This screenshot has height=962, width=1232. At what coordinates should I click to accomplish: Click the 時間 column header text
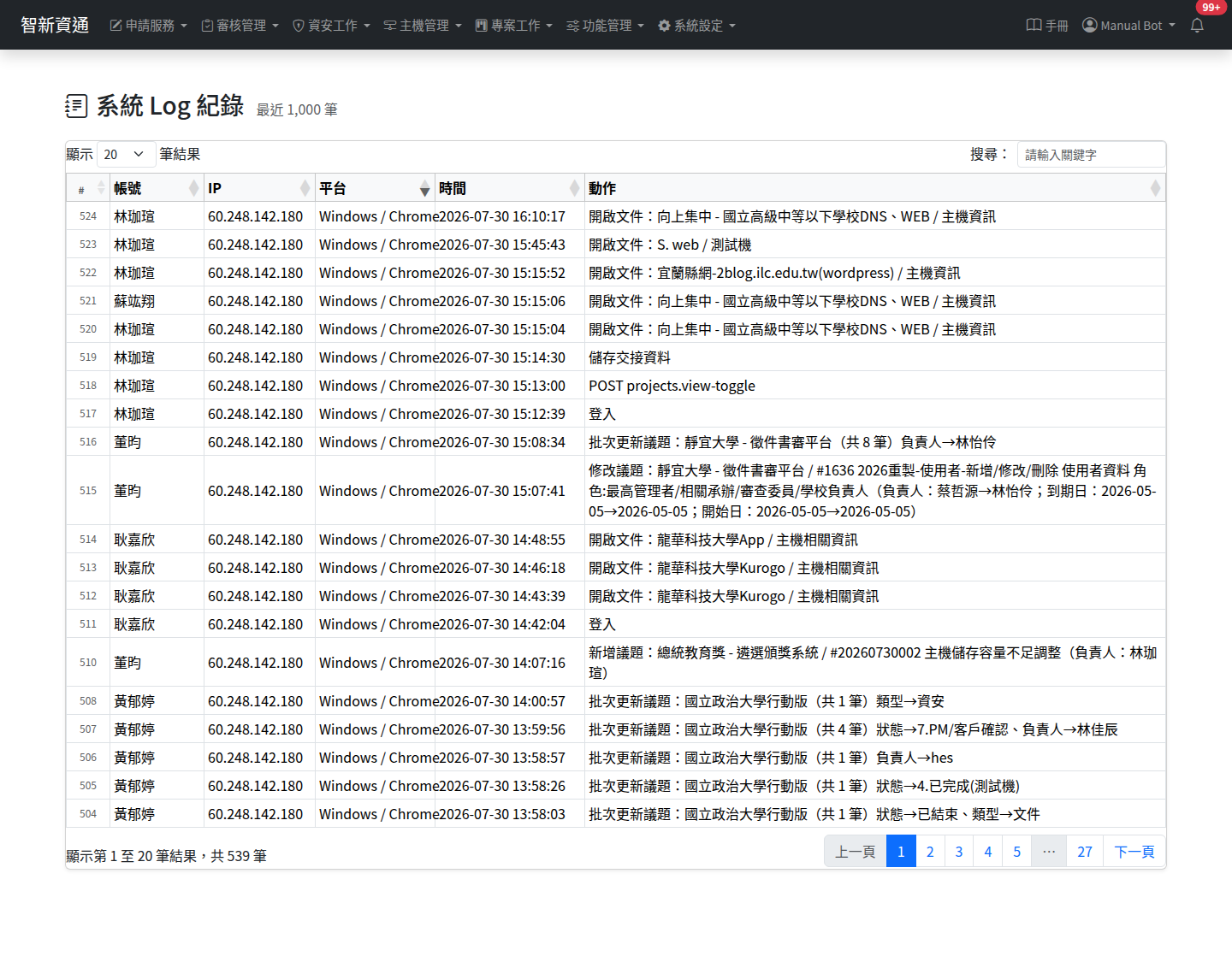click(x=453, y=188)
